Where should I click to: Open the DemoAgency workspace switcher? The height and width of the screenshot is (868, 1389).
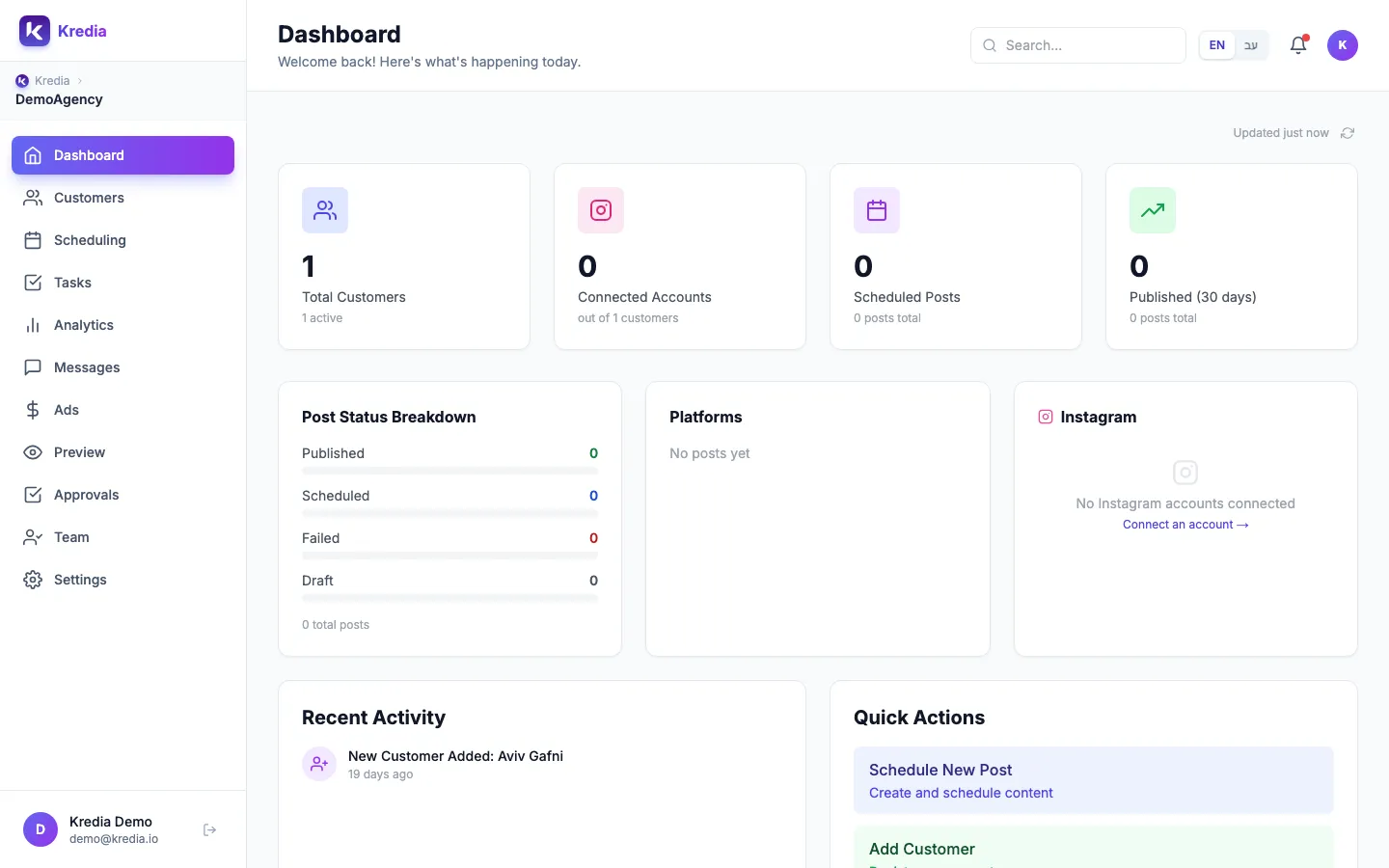pos(59,99)
